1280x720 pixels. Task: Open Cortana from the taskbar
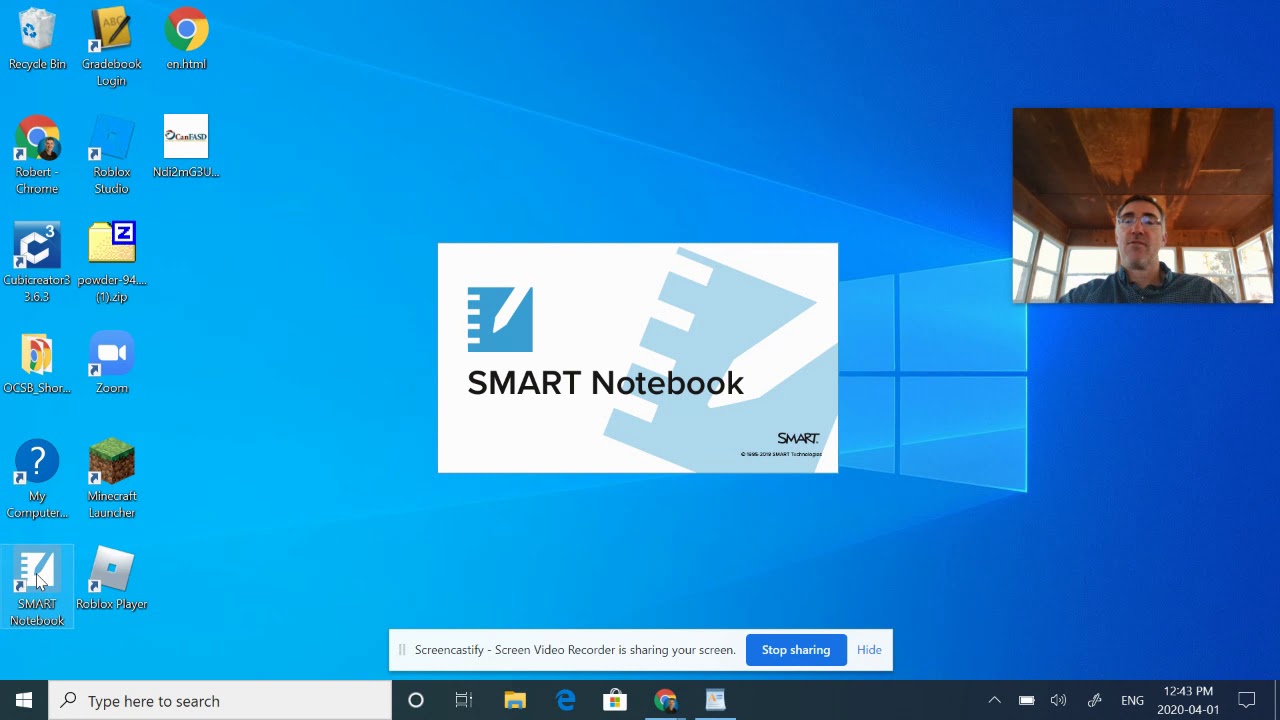click(416, 700)
